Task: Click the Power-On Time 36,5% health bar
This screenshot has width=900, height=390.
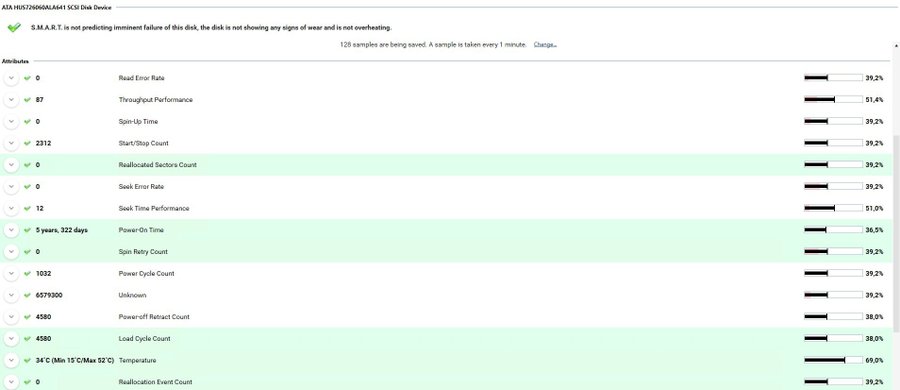Action: (x=833, y=230)
